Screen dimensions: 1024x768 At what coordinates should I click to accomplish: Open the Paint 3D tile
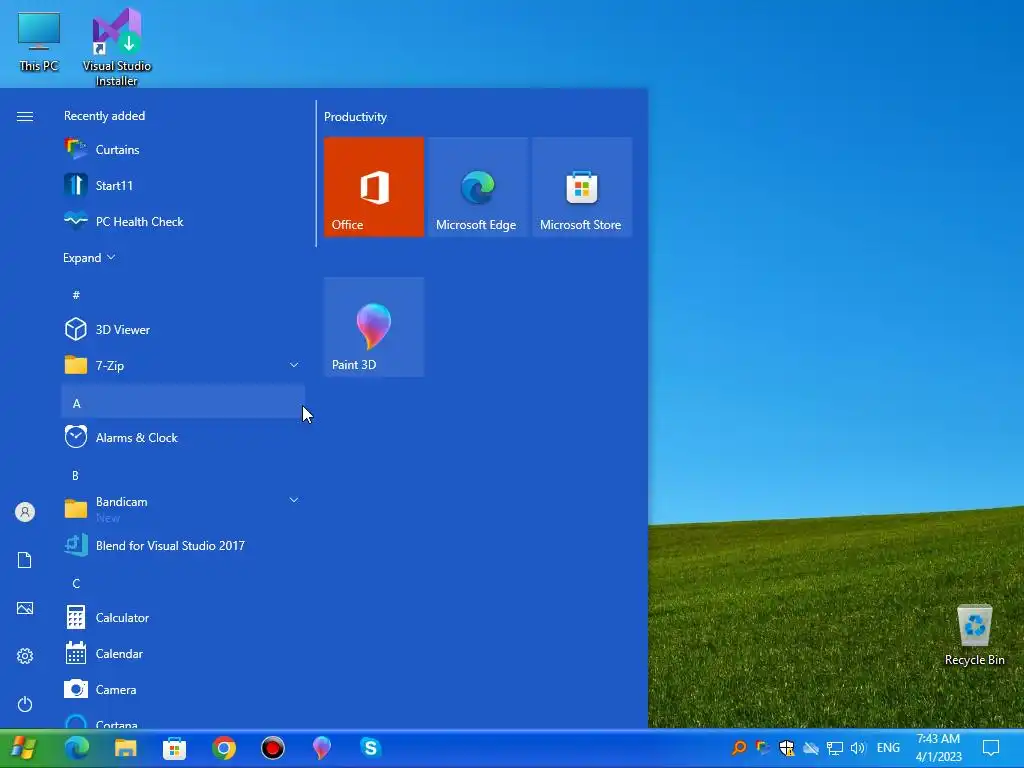tap(374, 327)
